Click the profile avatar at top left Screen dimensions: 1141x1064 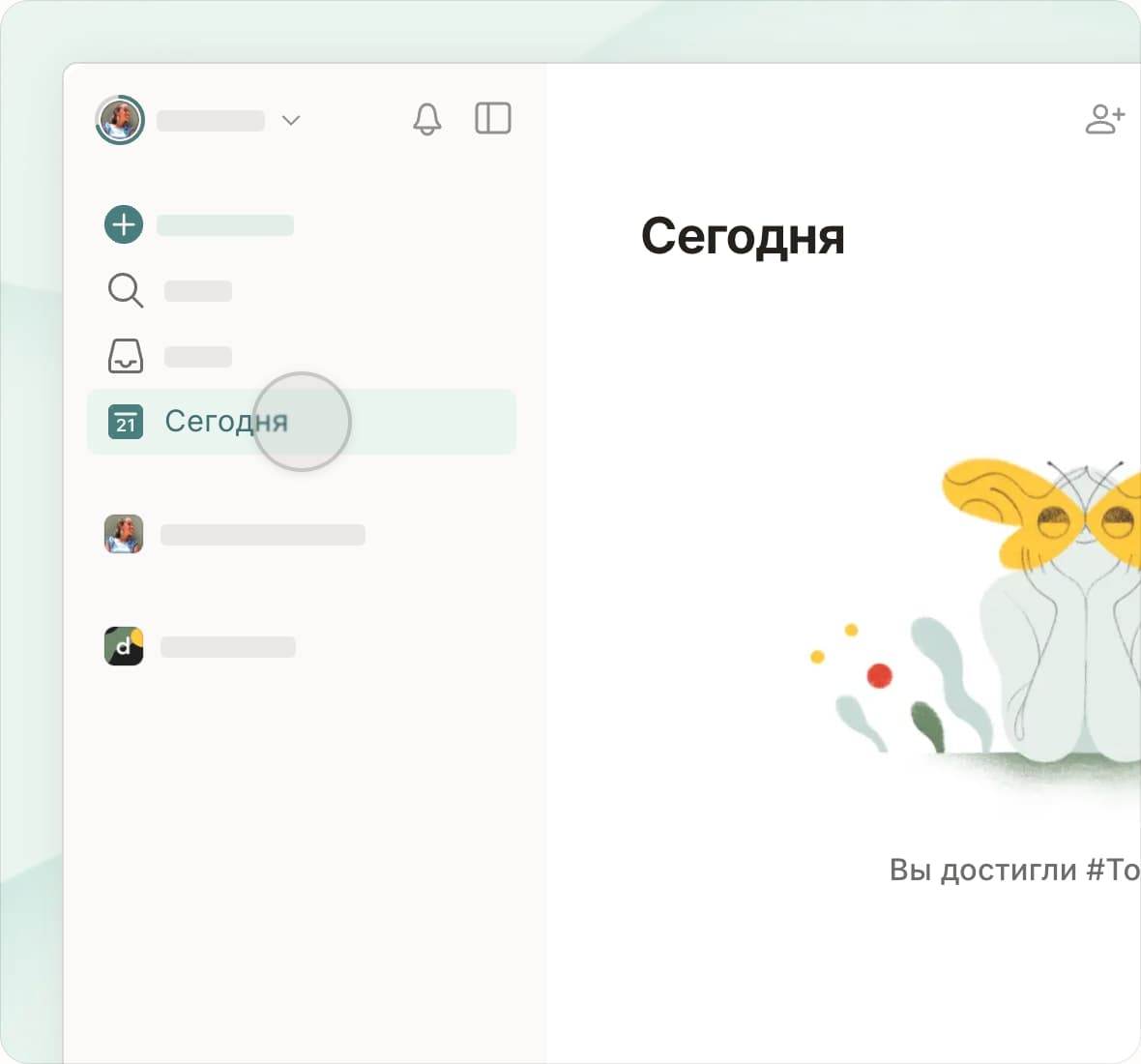(x=120, y=121)
